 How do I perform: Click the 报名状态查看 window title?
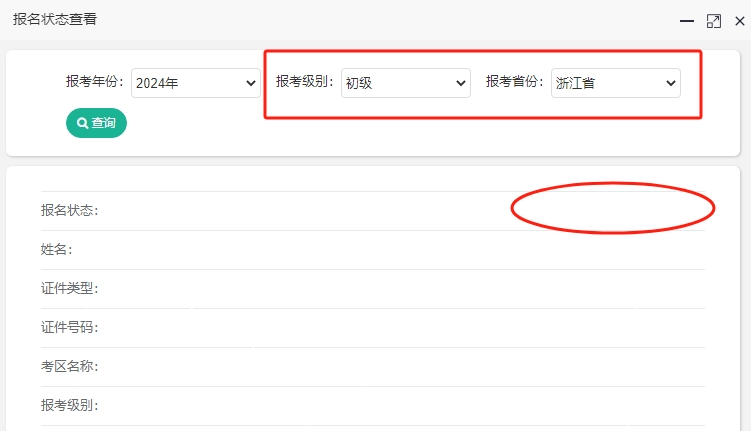point(55,19)
